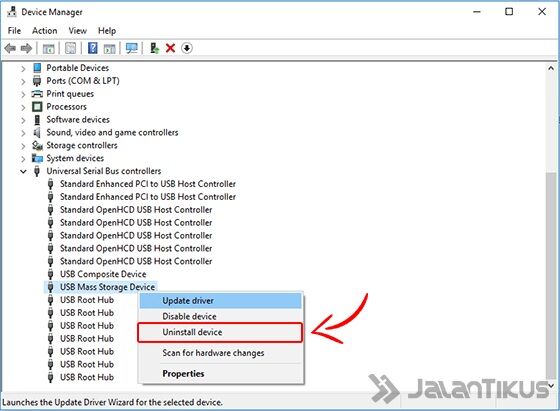560x411 pixels.
Task: Click the Back arrow toolbar icon
Action: pyautogui.click(x=10, y=48)
